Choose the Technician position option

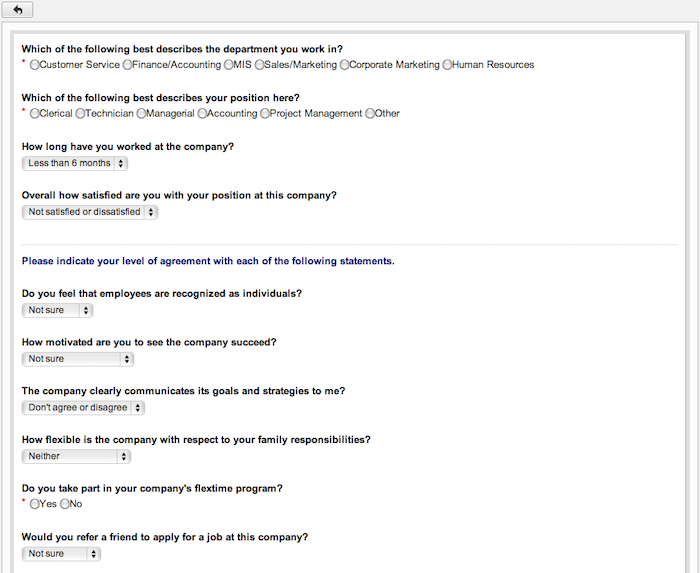pos(80,114)
